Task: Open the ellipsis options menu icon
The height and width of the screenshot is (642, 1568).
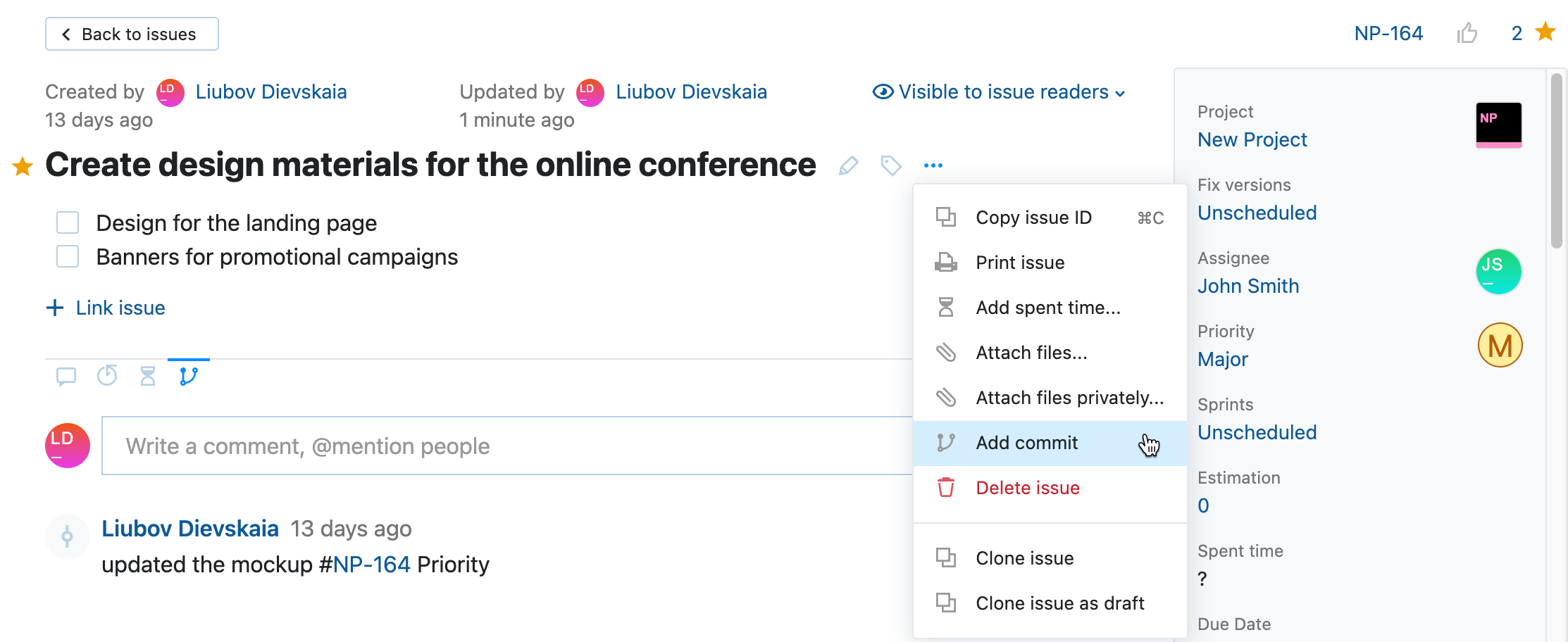Action: (x=933, y=164)
